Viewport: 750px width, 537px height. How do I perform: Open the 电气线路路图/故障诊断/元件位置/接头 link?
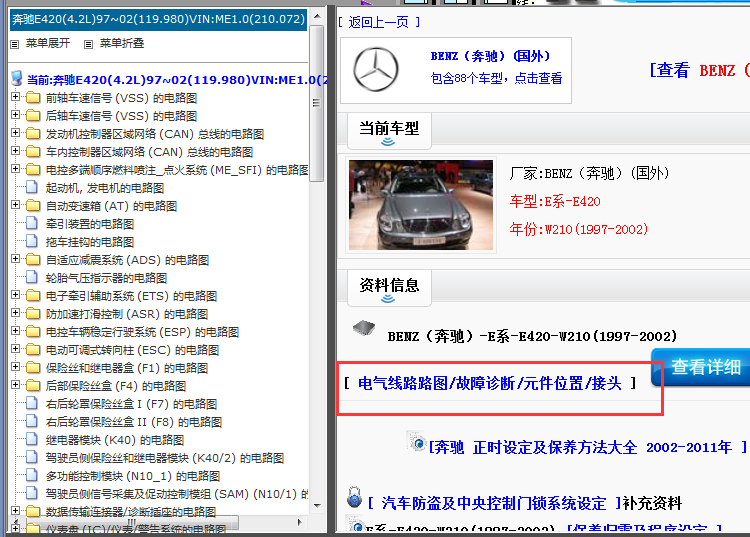coord(490,384)
